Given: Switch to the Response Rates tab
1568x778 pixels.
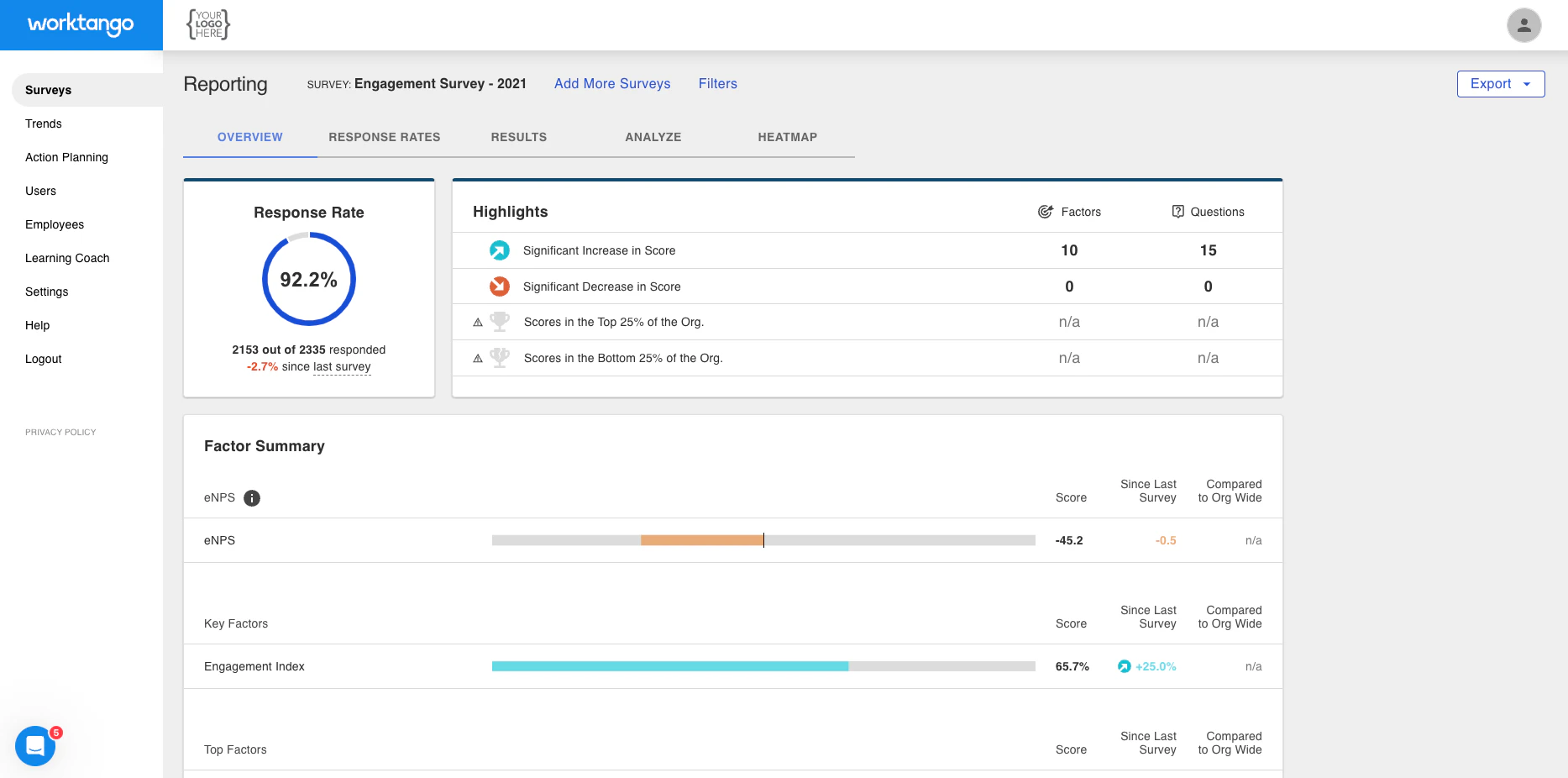Looking at the screenshot, I should pyautogui.click(x=385, y=137).
